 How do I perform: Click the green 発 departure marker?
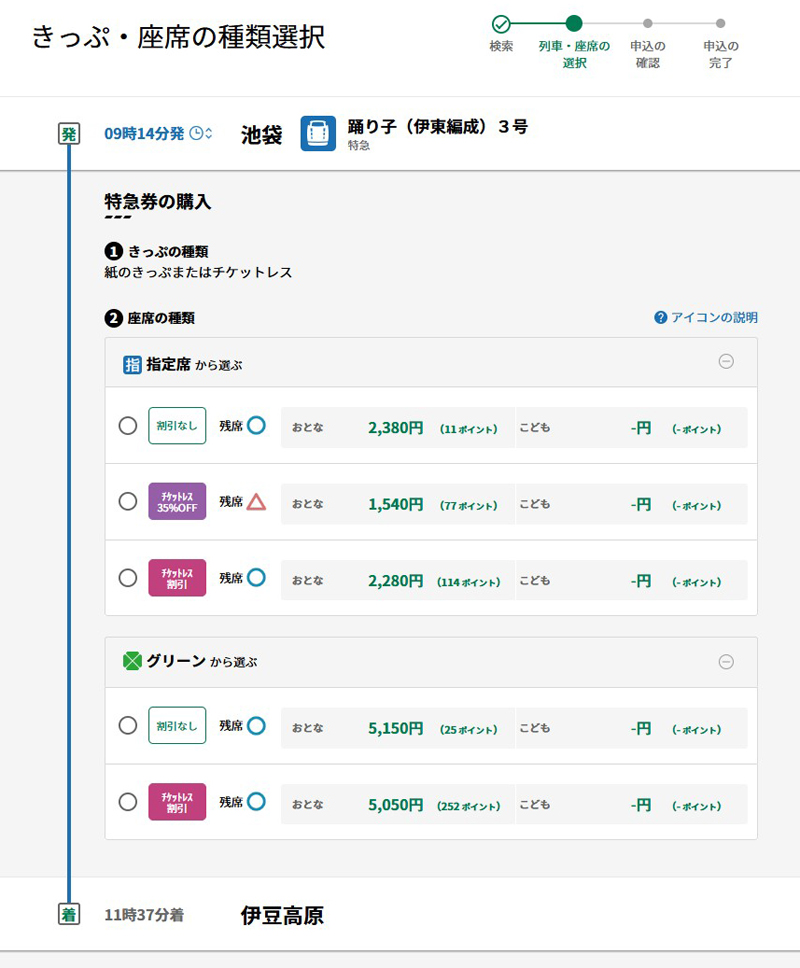[x=68, y=135]
